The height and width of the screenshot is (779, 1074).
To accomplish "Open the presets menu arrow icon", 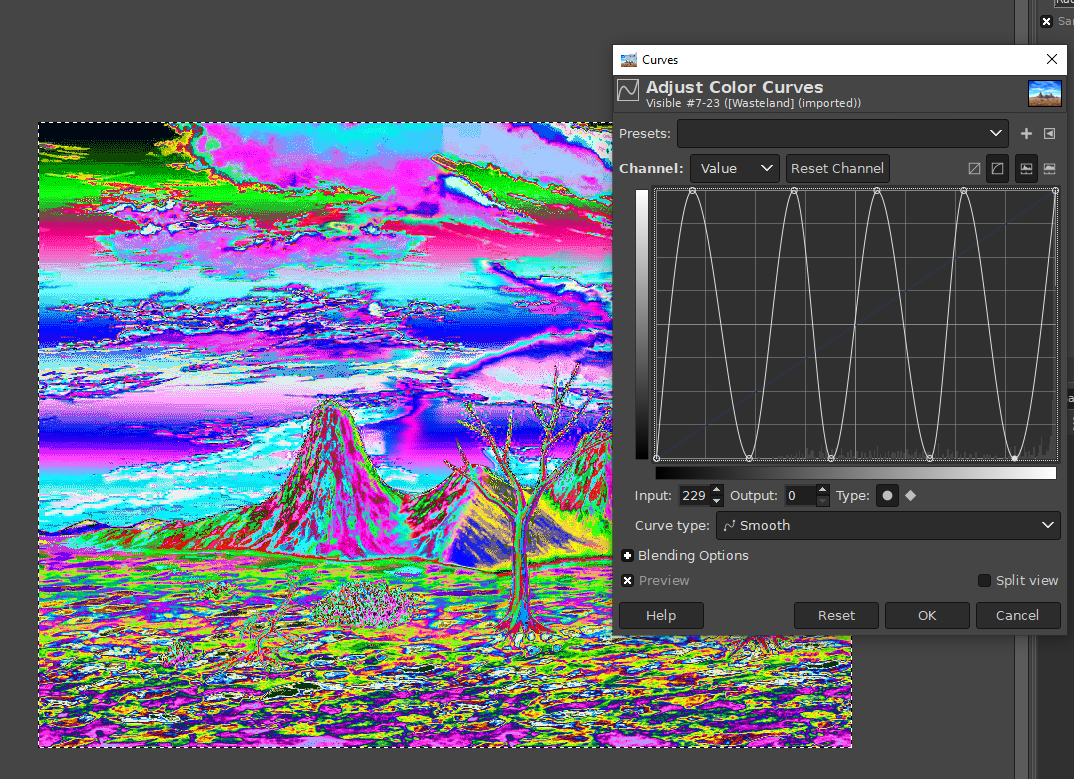I will (x=1049, y=134).
